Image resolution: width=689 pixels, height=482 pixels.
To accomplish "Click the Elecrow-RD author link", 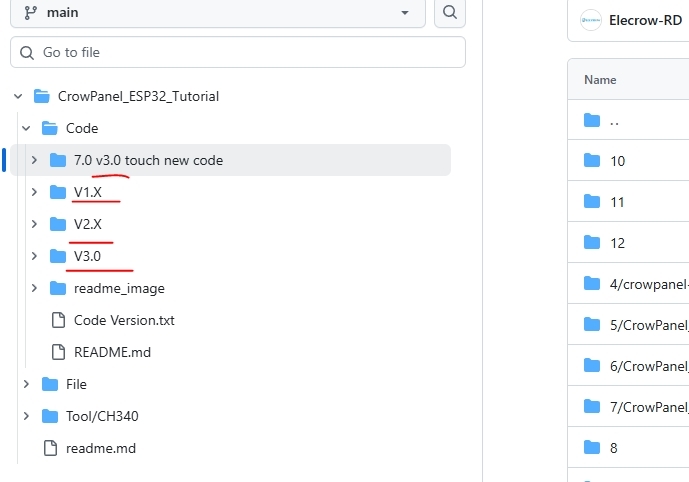I will [645, 20].
